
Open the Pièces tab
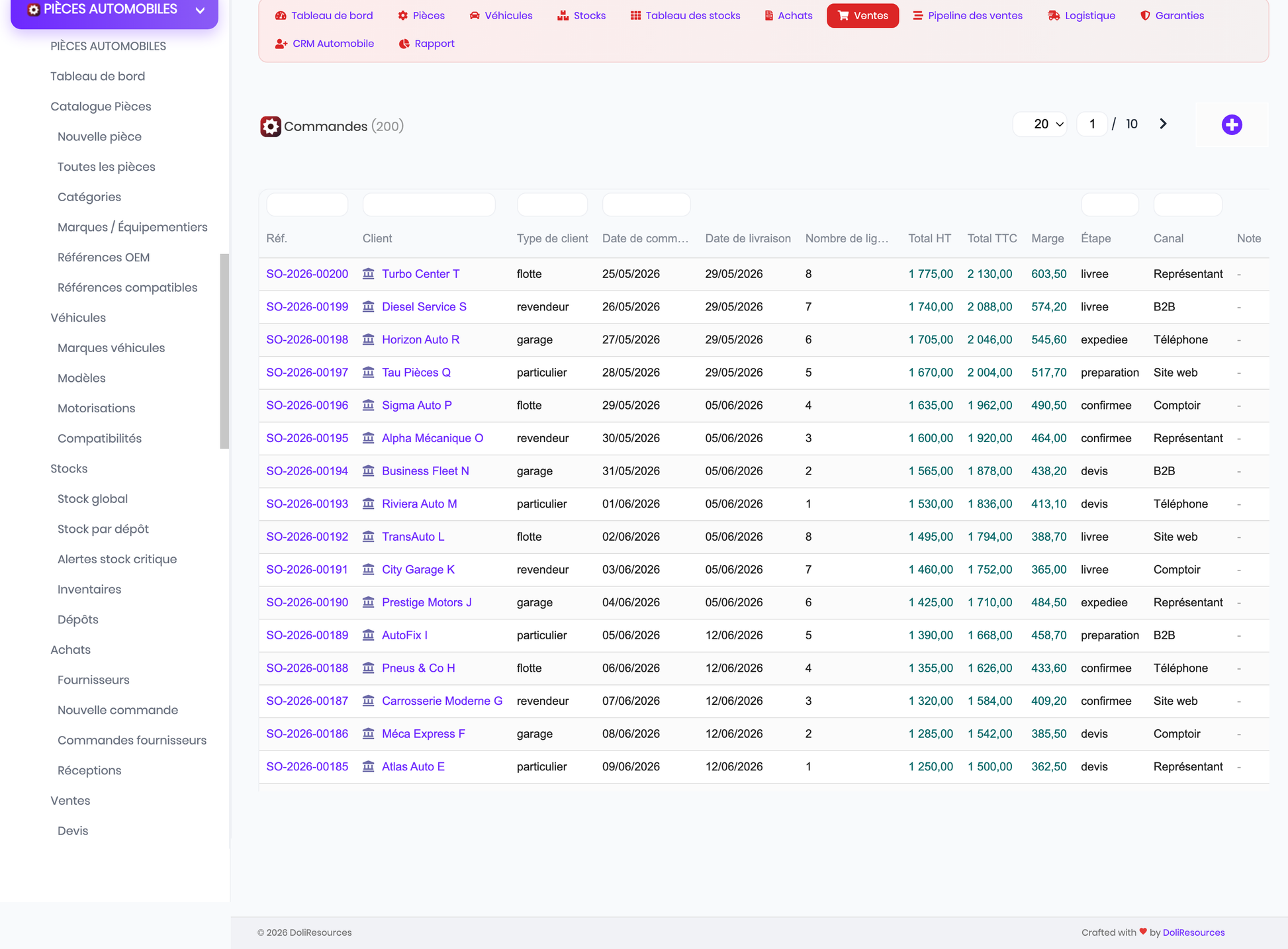pos(421,15)
